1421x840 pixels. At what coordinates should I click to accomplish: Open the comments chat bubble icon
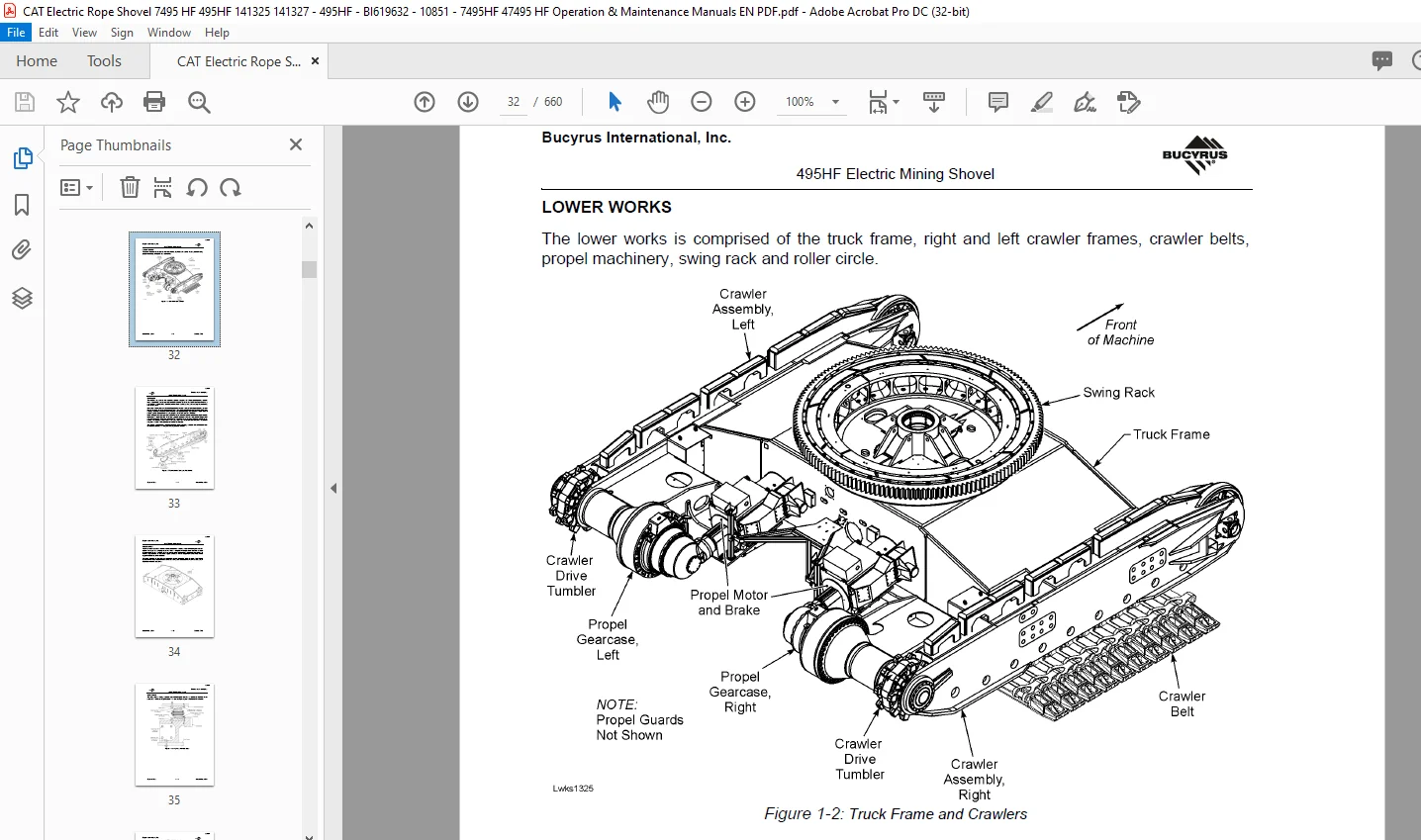tap(1382, 60)
